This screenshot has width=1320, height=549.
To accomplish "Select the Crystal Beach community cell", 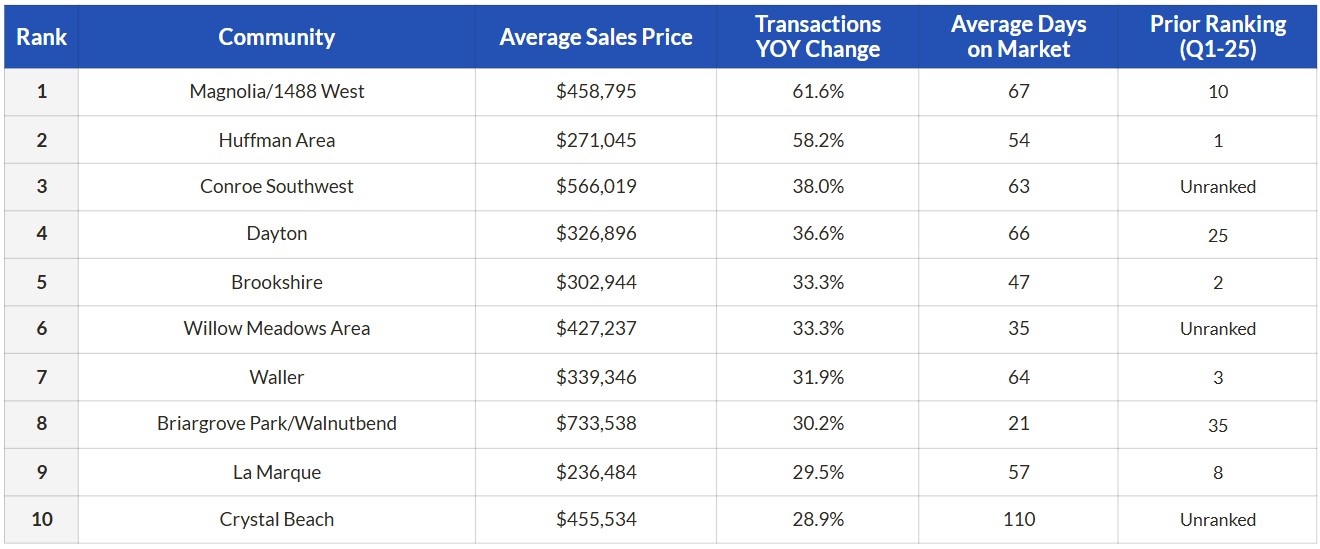I will pos(277,519).
